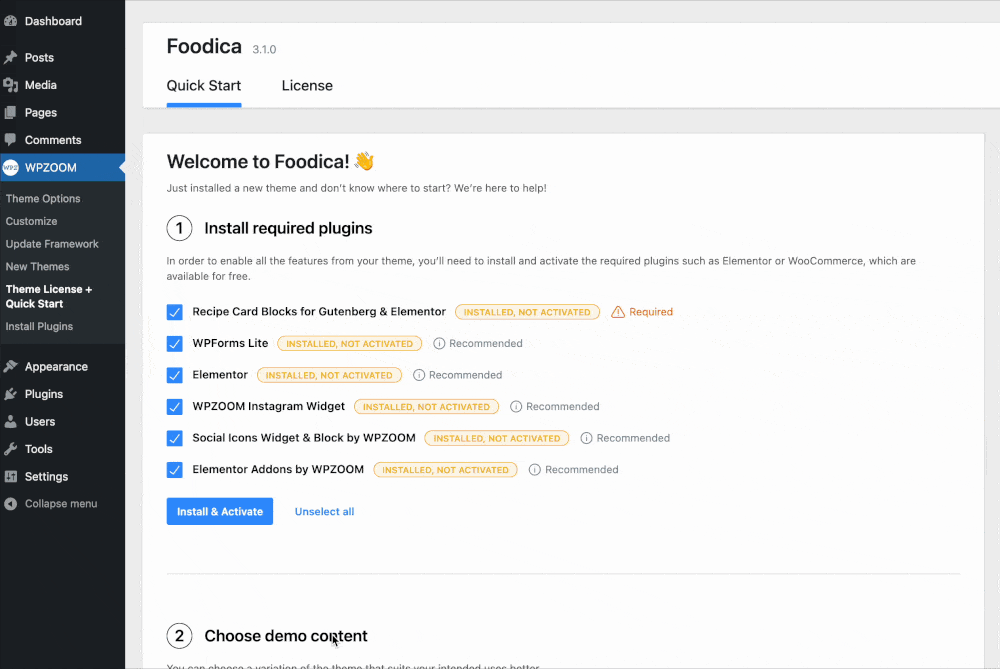Select Theme License + Quick Start item
This screenshot has height=669, width=1000.
tap(49, 297)
